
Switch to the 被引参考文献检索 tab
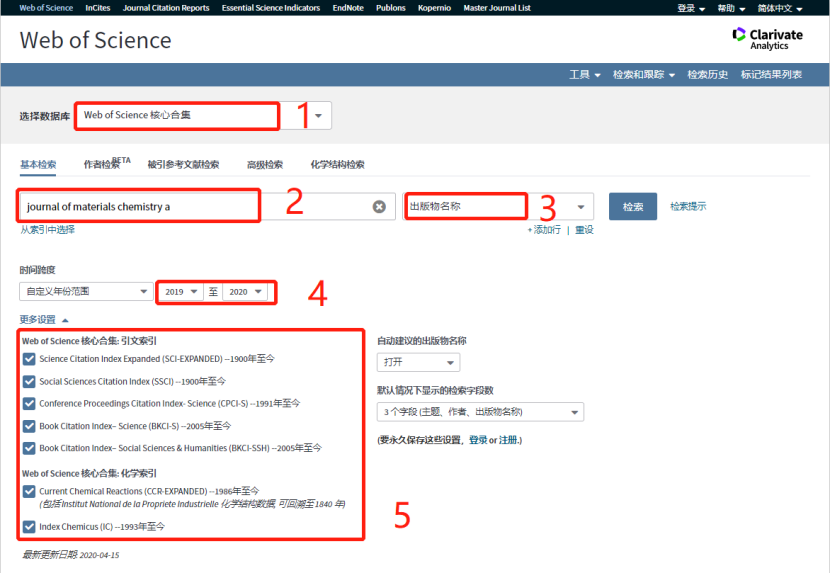[183, 165]
